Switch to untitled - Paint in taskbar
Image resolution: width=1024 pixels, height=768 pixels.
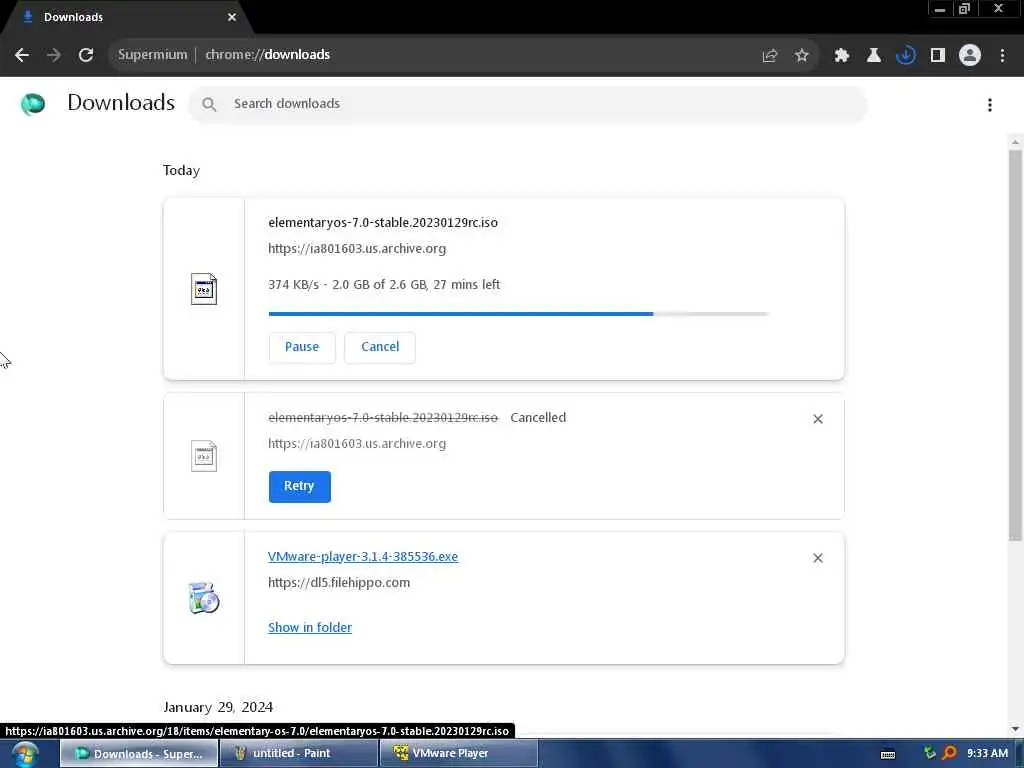298,754
